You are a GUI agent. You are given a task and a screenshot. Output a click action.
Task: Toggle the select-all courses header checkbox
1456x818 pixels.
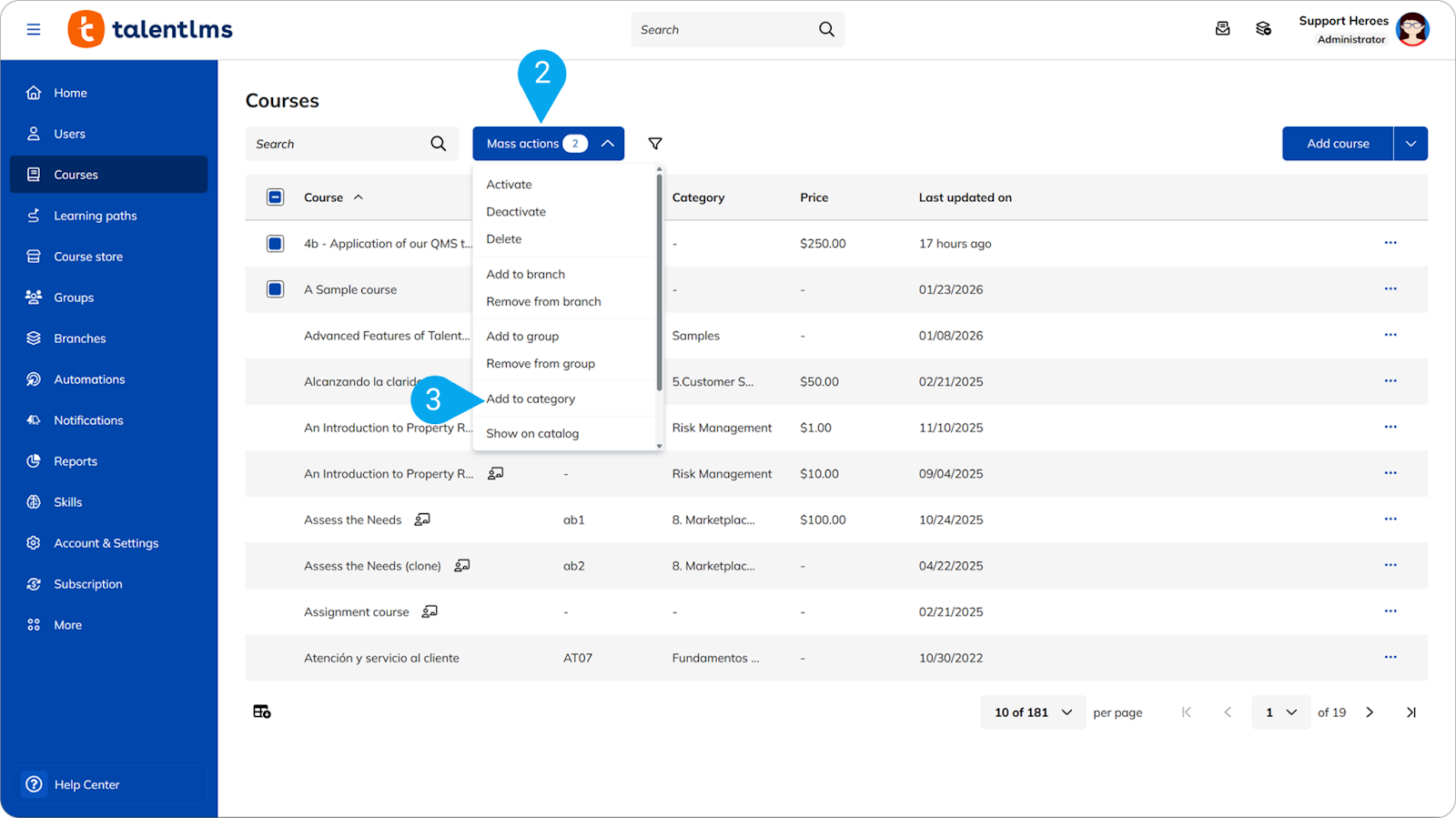[x=275, y=197]
